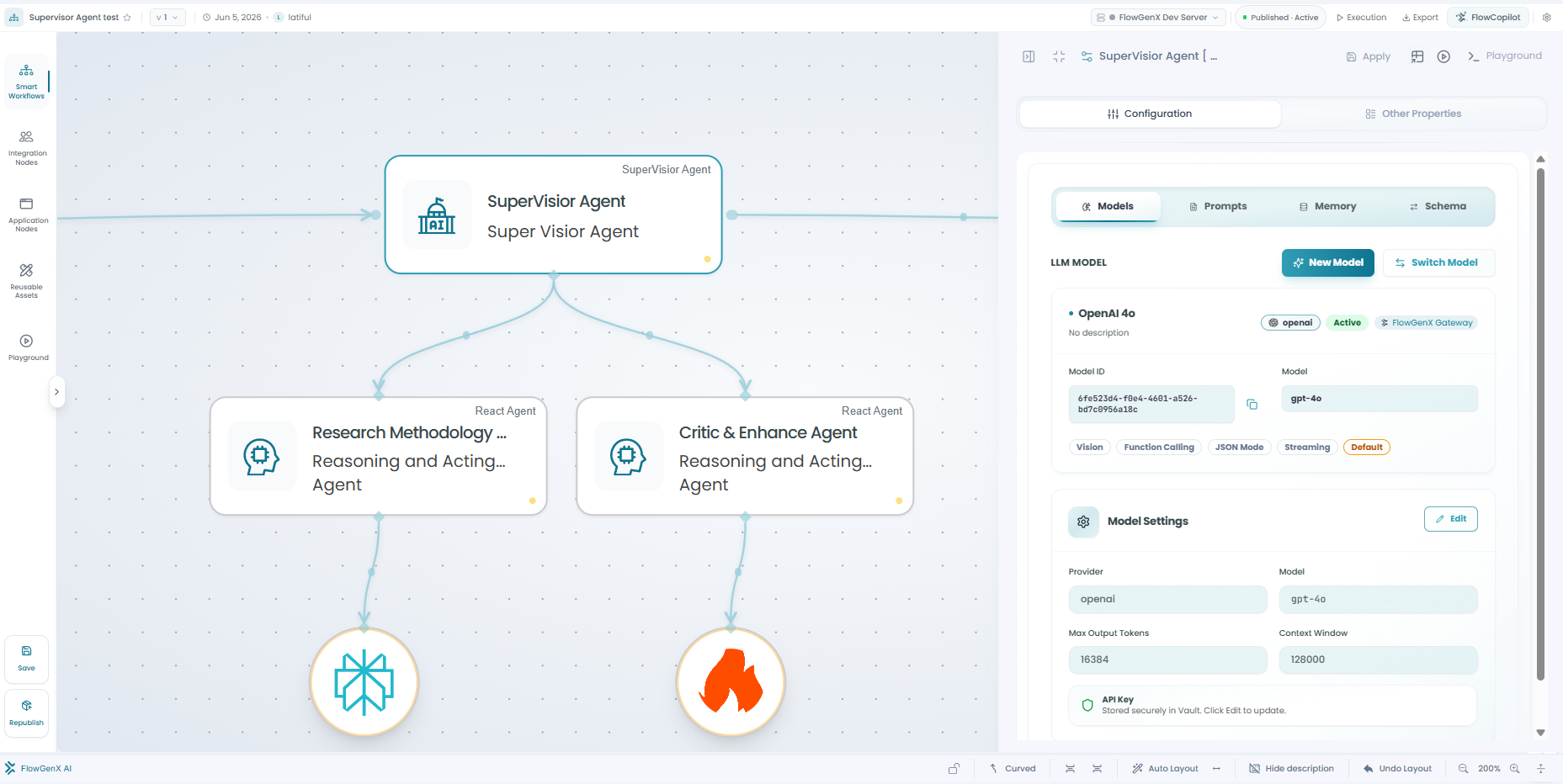Click the Default tag on the model
Image resolution: width=1563 pixels, height=784 pixels.
pyautogui.click(x=1367, y=448)
